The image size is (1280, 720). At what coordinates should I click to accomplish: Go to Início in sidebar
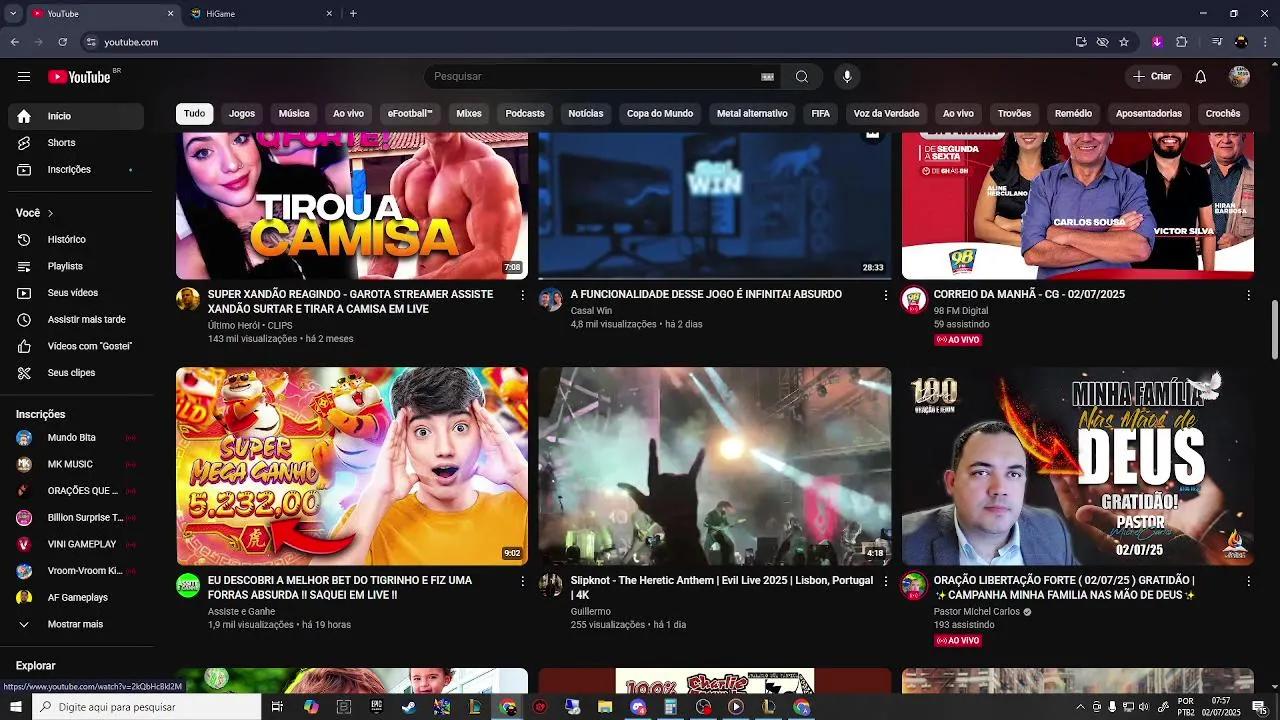[76, 116]
